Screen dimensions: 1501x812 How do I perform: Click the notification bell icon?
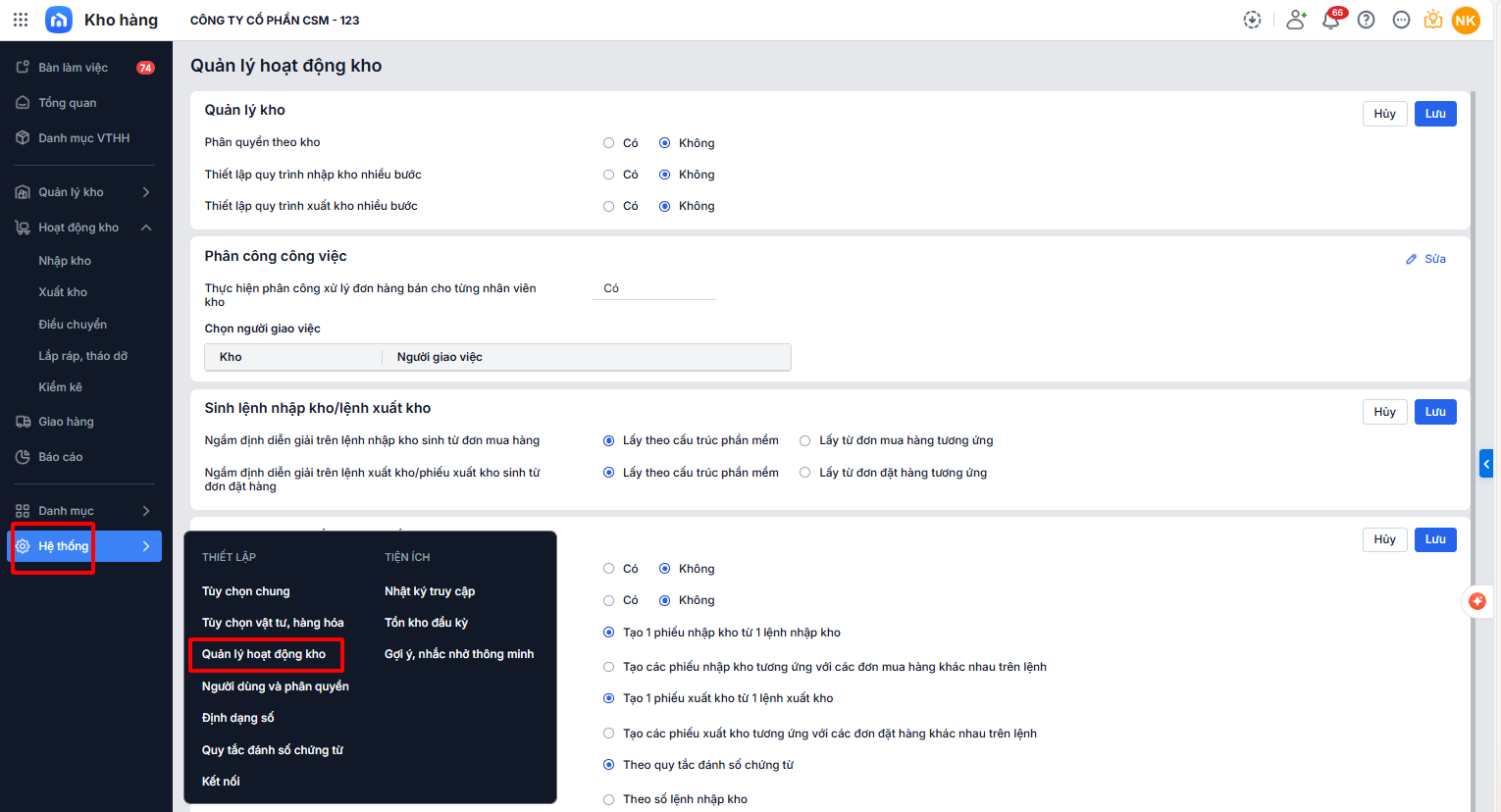[x=1331, y=20]
